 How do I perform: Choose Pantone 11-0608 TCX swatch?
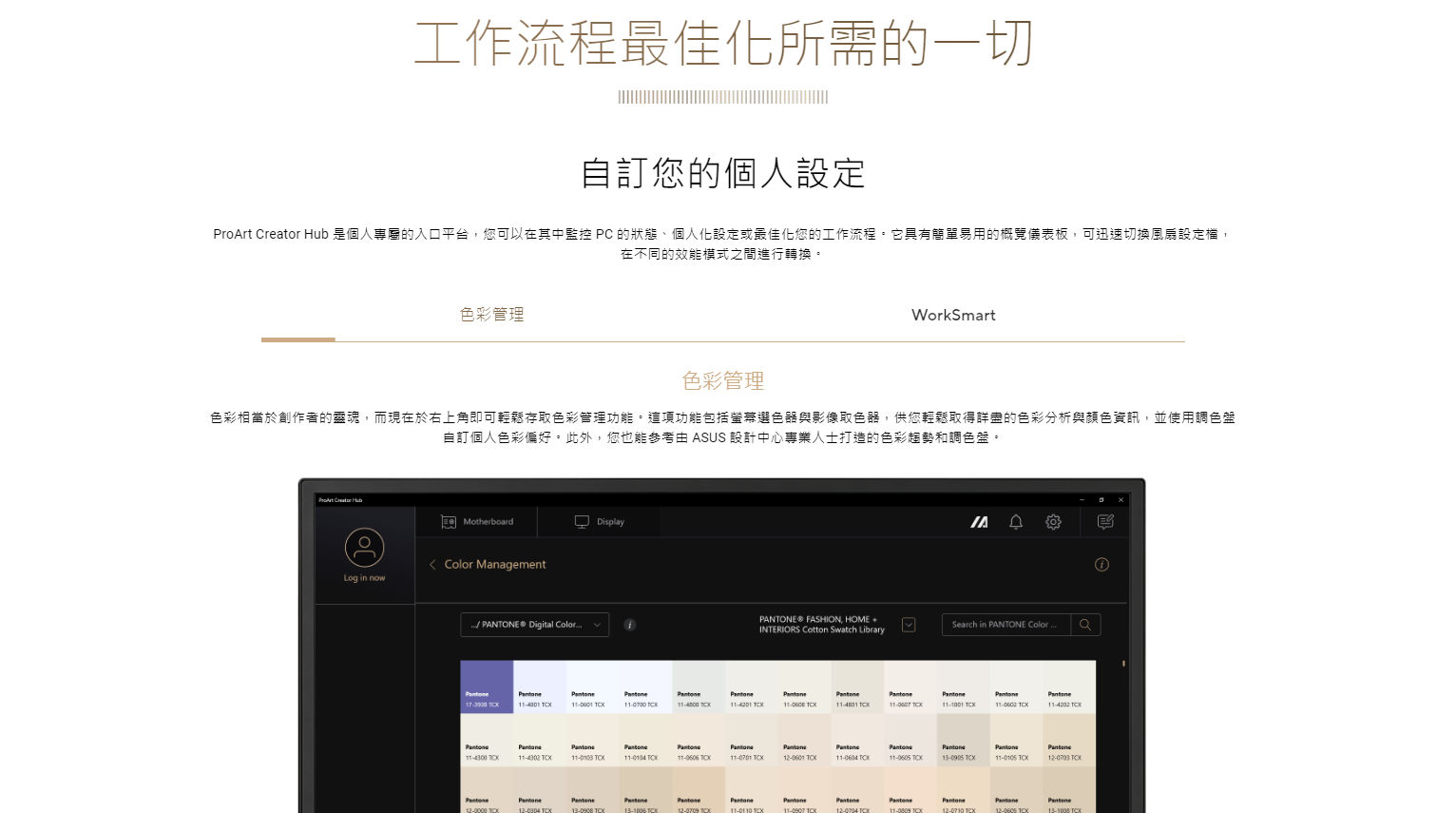(x=805, y=687)
